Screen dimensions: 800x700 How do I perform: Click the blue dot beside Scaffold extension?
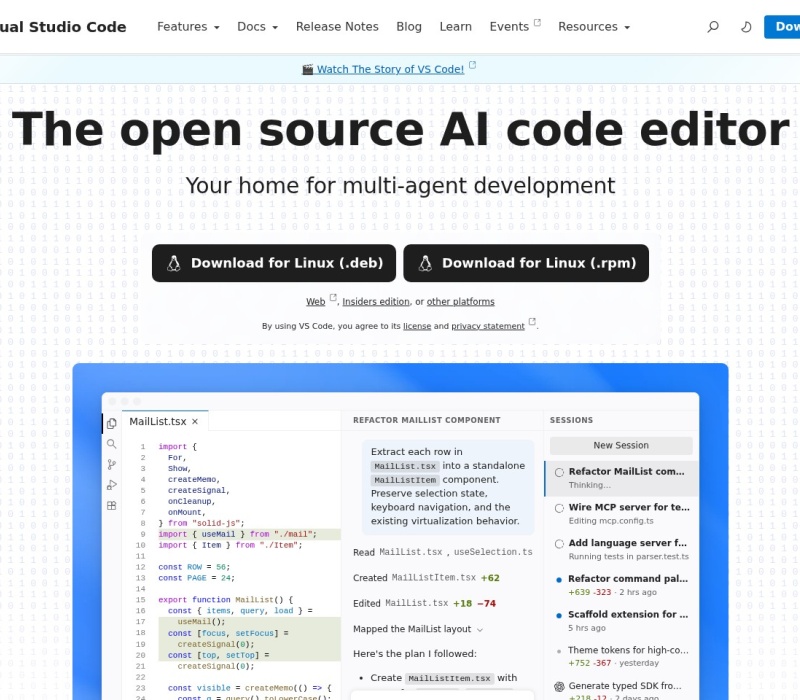559,615
